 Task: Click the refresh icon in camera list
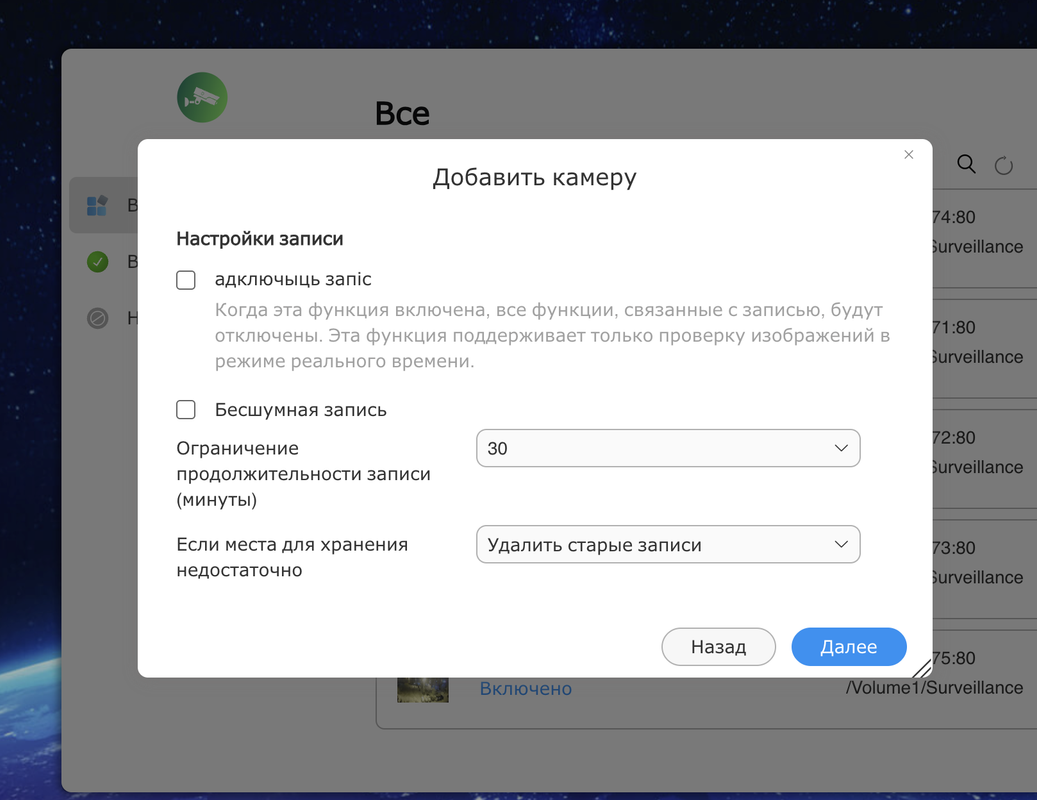click(1004, 165)
